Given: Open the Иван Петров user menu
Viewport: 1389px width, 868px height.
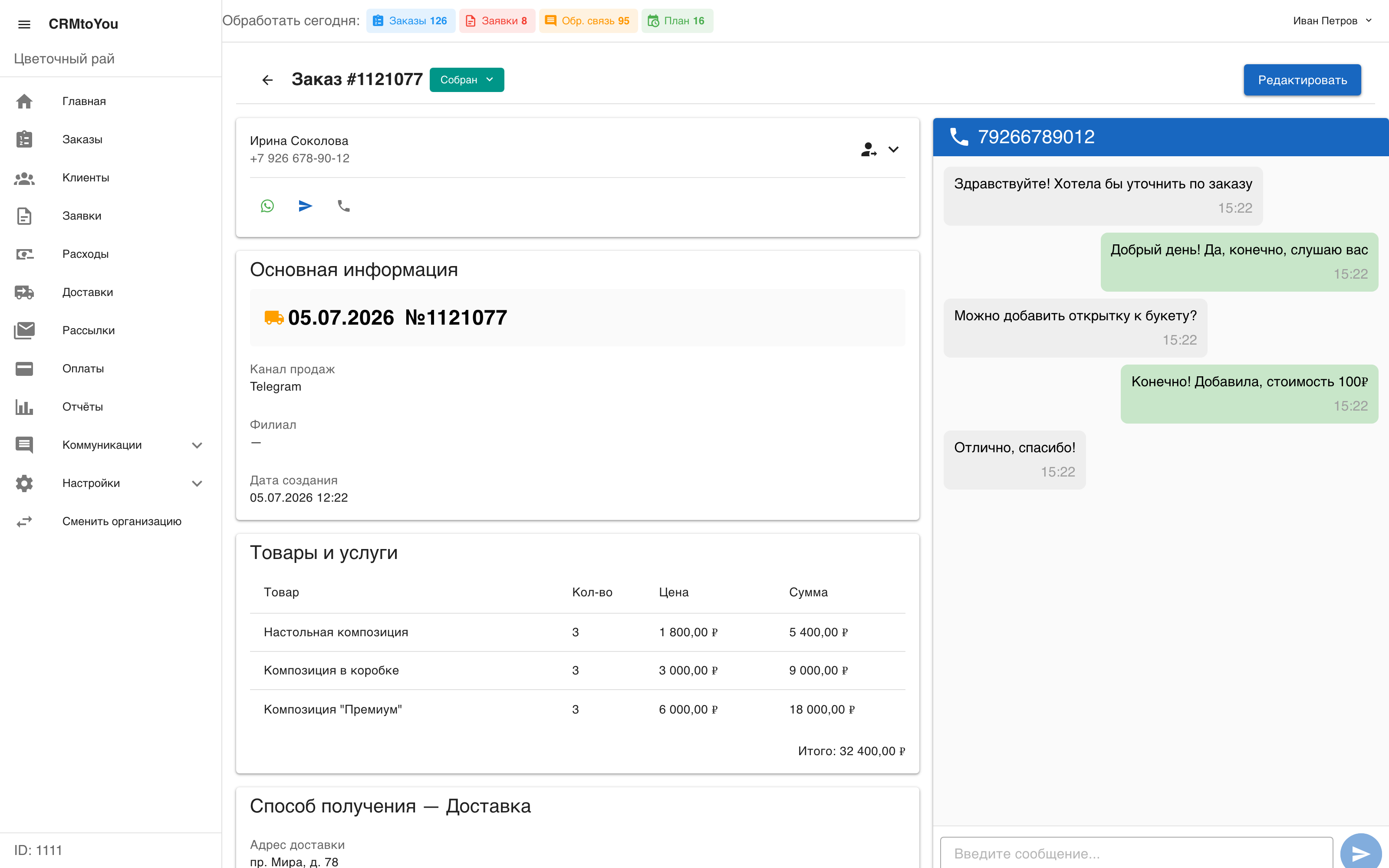Looking at the screenshot, I should [1332, 21].
